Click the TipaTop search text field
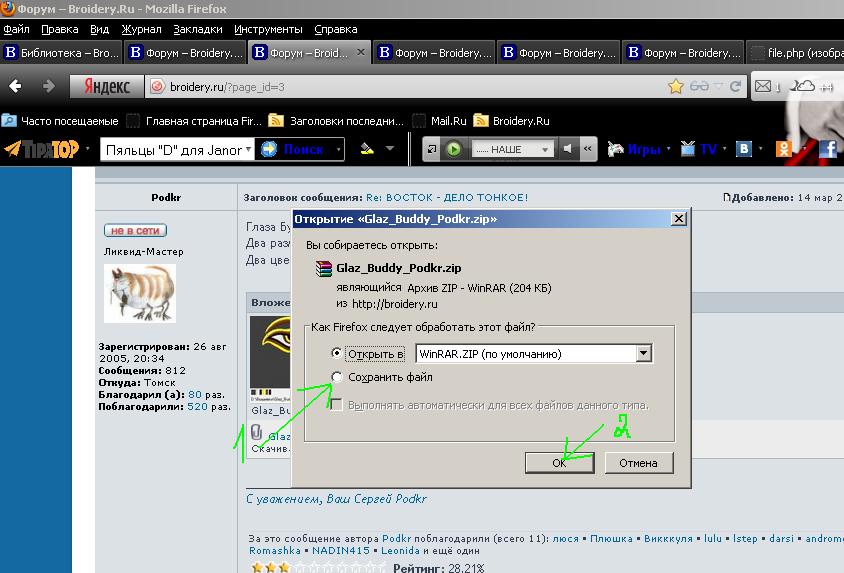The width and height of the screenshot is (844, 573). tap(173, 150)
